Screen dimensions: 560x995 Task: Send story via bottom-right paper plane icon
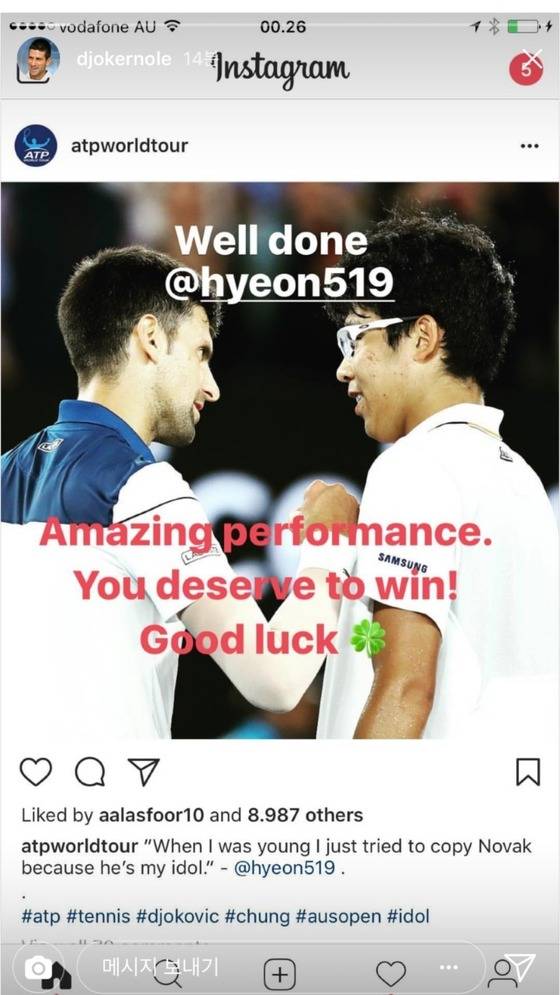tap(521, 966)
